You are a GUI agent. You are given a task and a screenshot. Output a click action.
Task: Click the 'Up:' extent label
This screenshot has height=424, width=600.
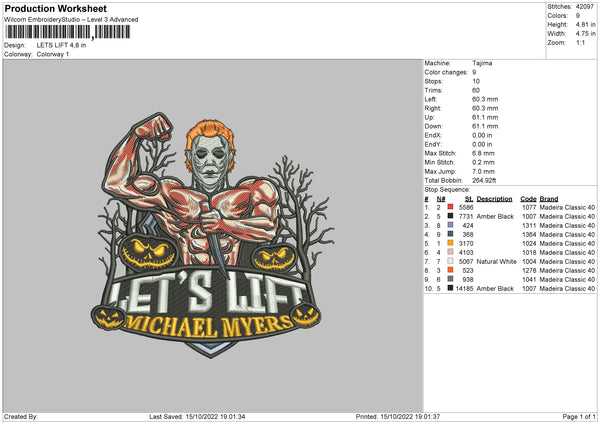pos(429,117)
